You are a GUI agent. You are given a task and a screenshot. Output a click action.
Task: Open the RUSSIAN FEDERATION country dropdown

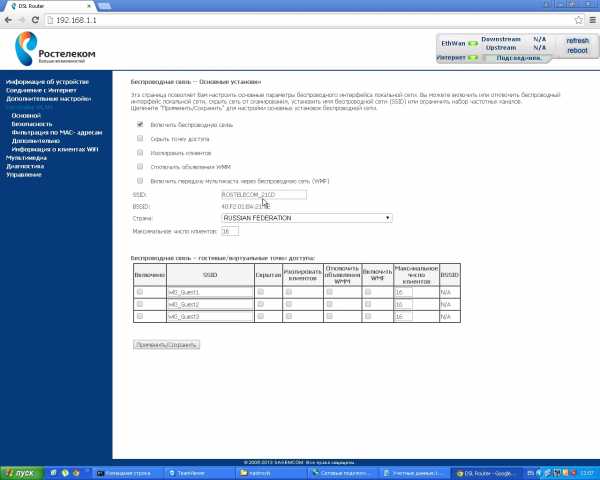307,218
